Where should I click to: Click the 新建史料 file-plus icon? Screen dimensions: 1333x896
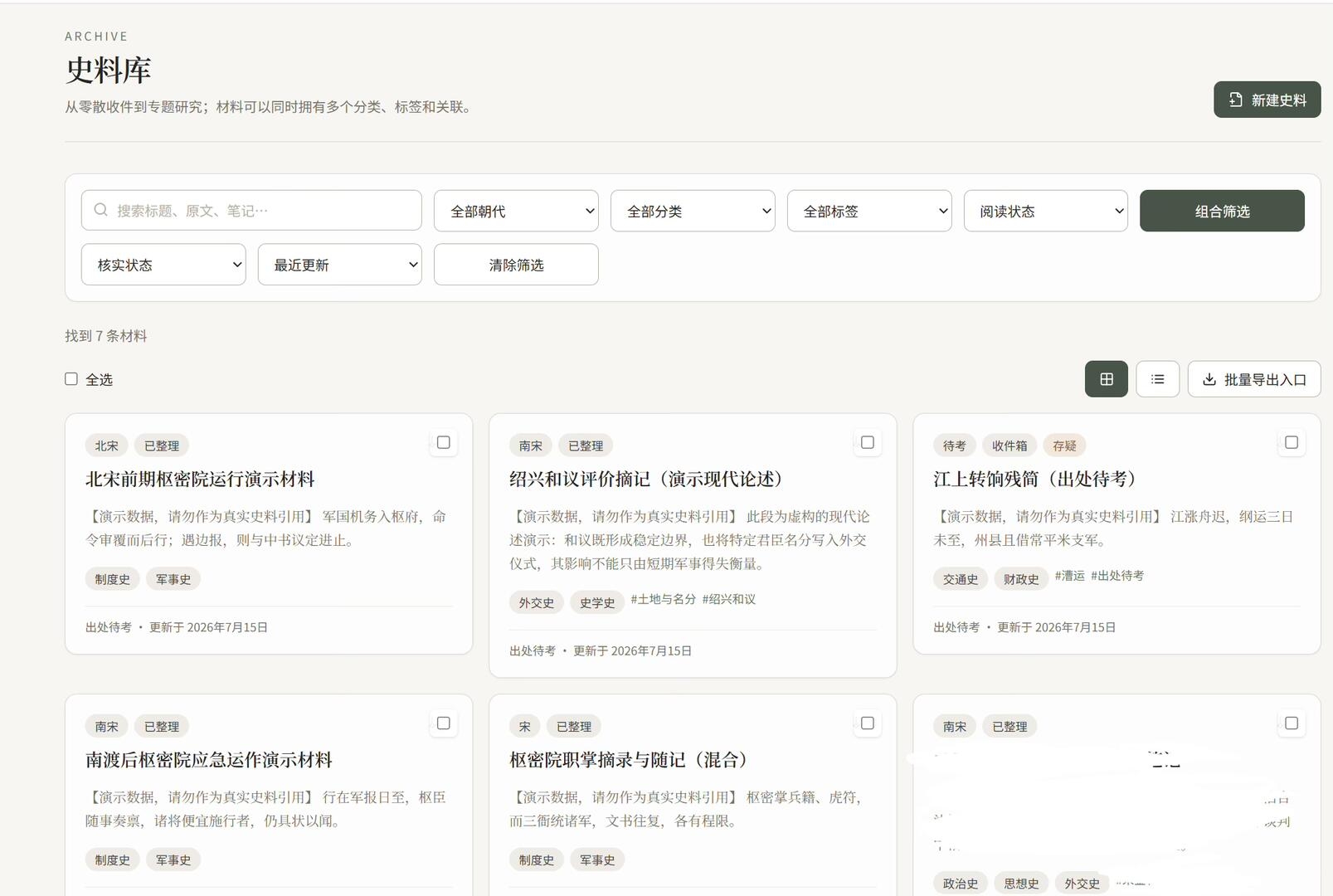1236,100
